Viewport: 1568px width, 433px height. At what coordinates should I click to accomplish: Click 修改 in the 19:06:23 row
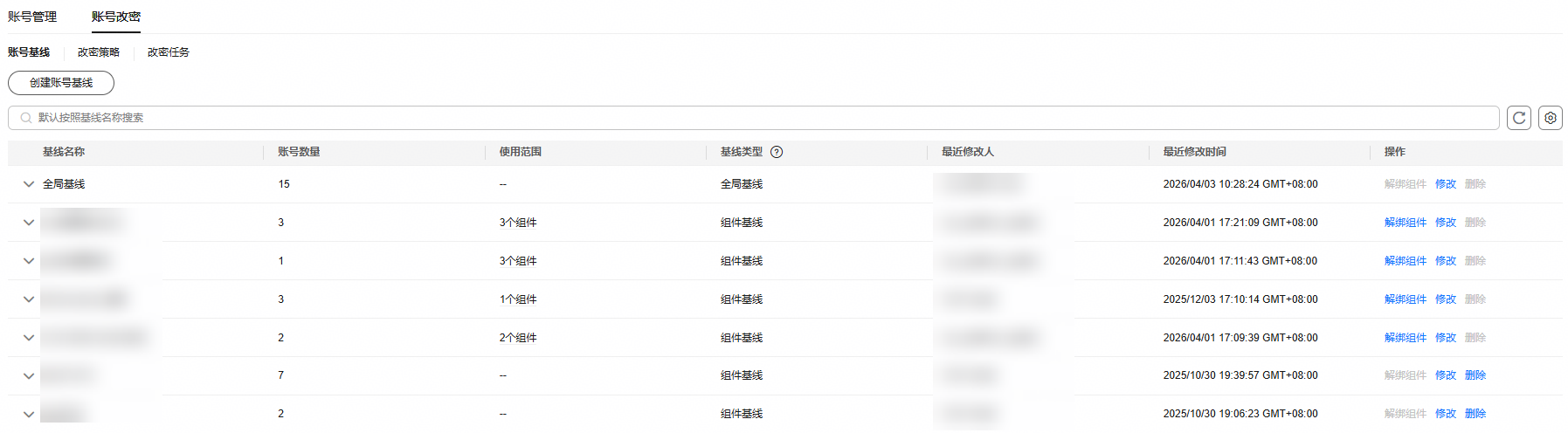1446,414
